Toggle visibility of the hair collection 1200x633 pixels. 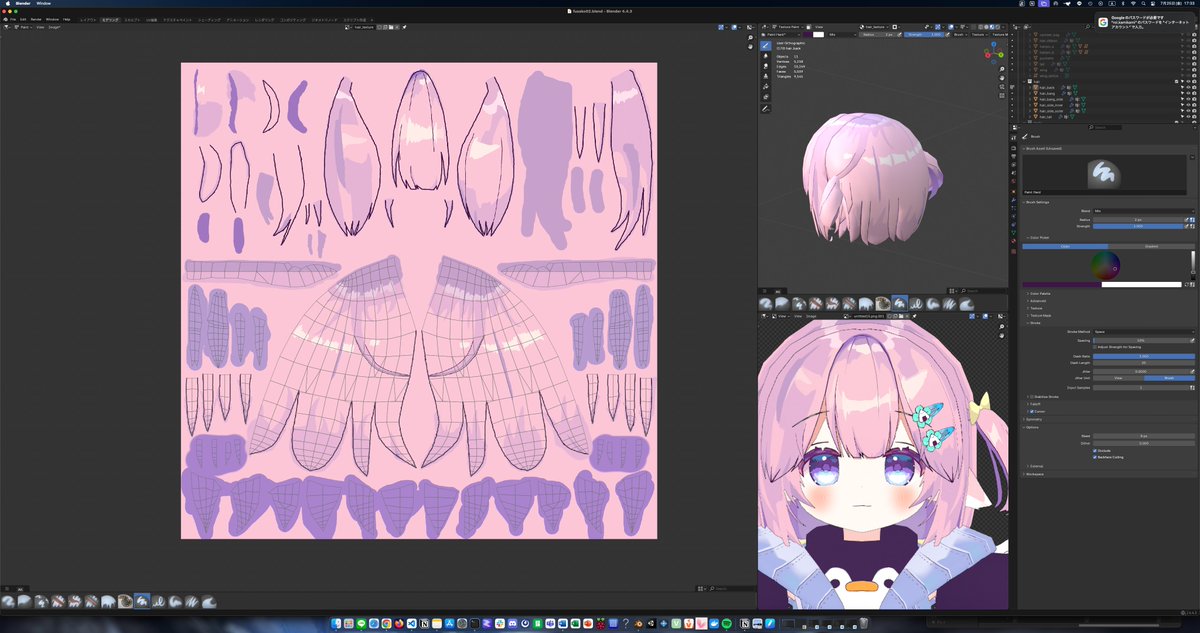1188,81
